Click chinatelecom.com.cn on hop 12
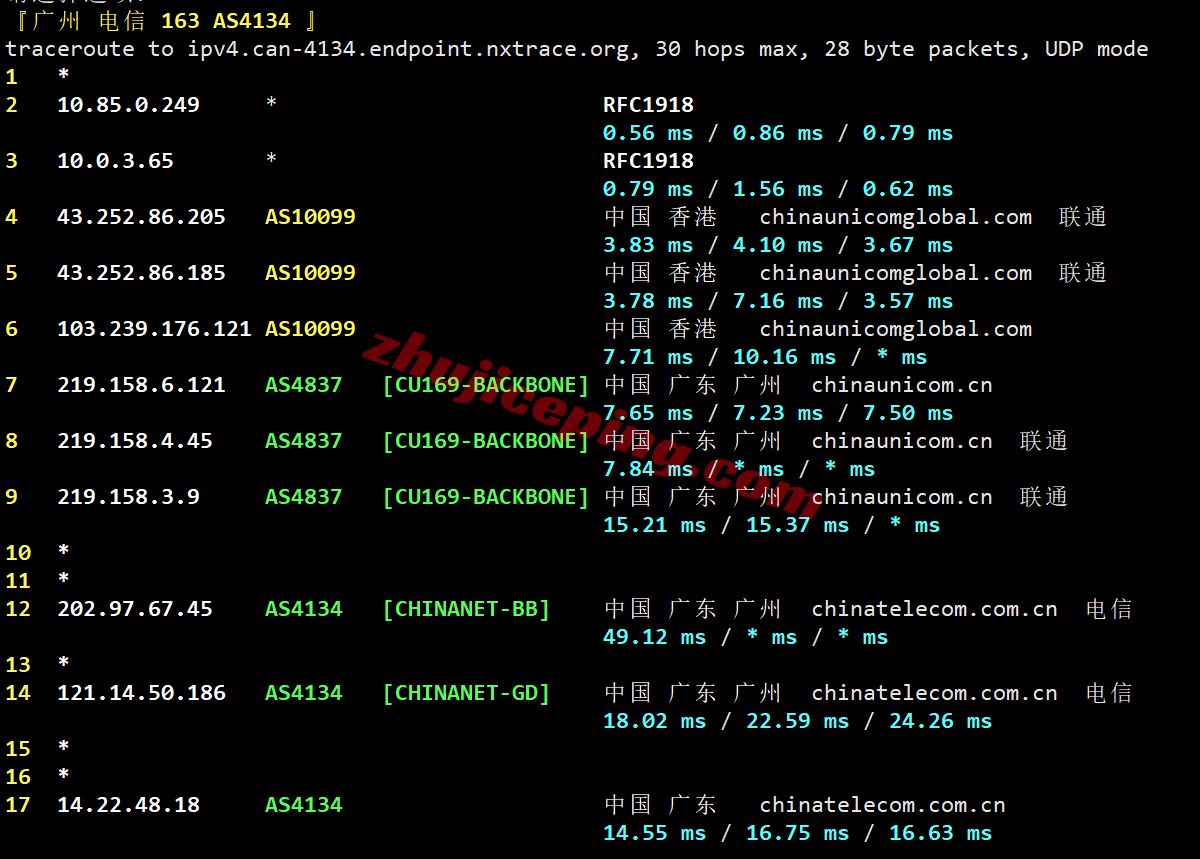The height and width of the screenshot is (859, 1200). [x=935, y=609]
